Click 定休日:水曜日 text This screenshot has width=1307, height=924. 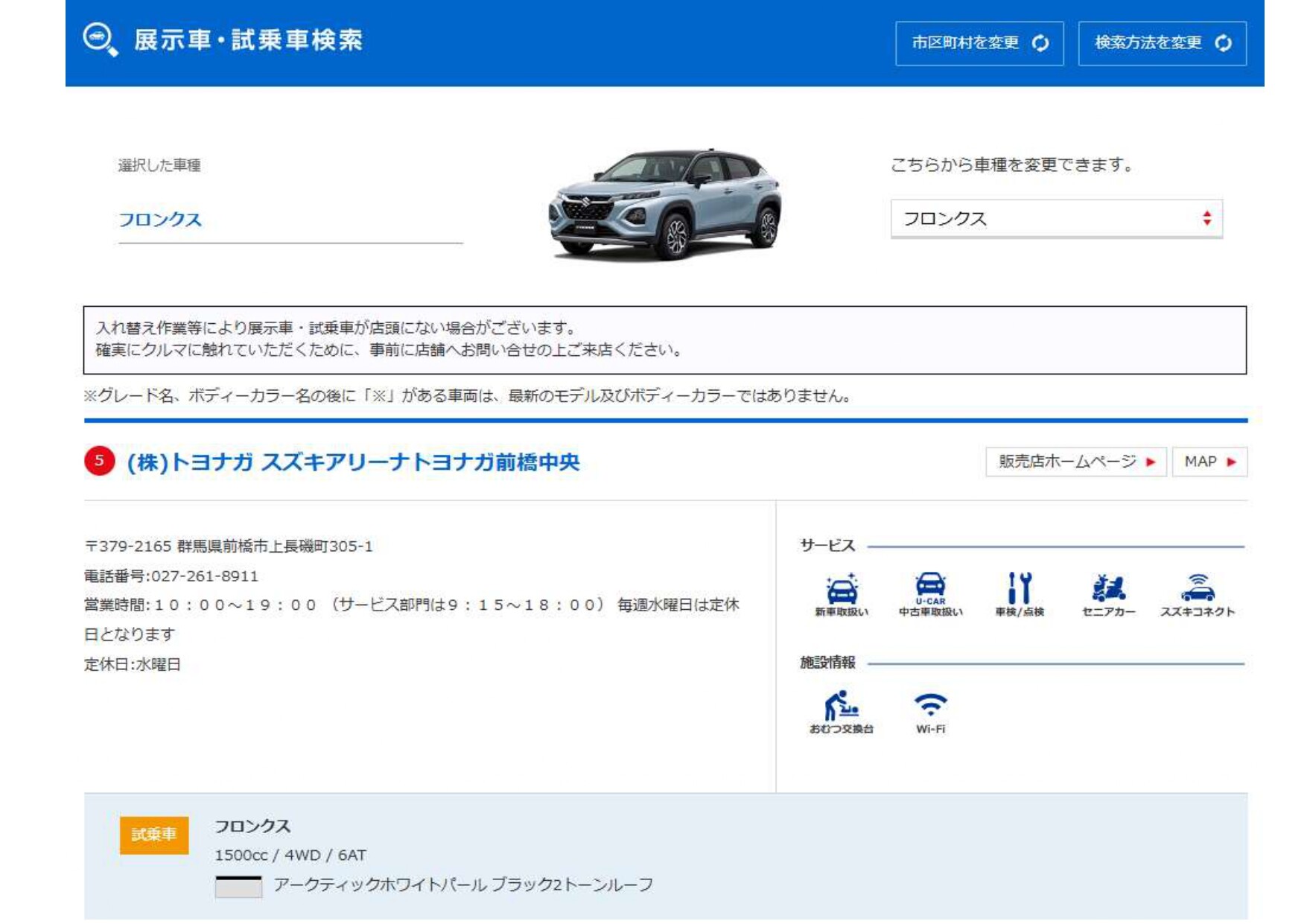tap(133, 664)
